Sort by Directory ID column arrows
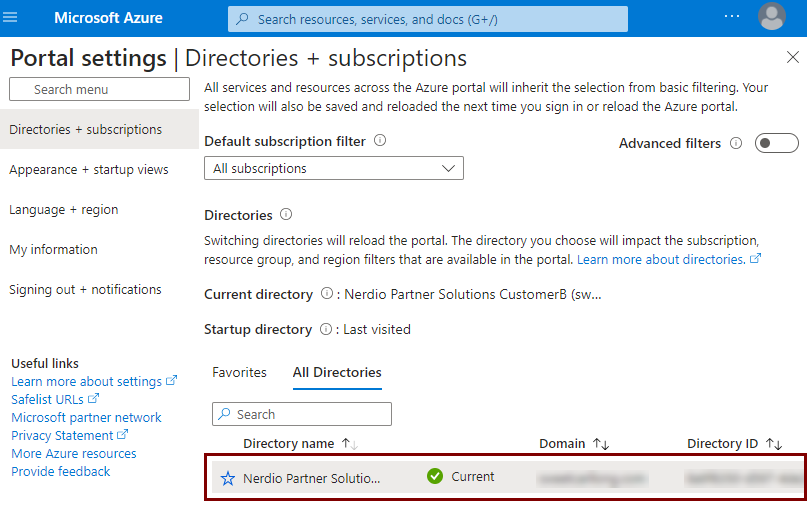Image resolution: width=807 pixels, height=522 pixels. [x=774, y=444]
